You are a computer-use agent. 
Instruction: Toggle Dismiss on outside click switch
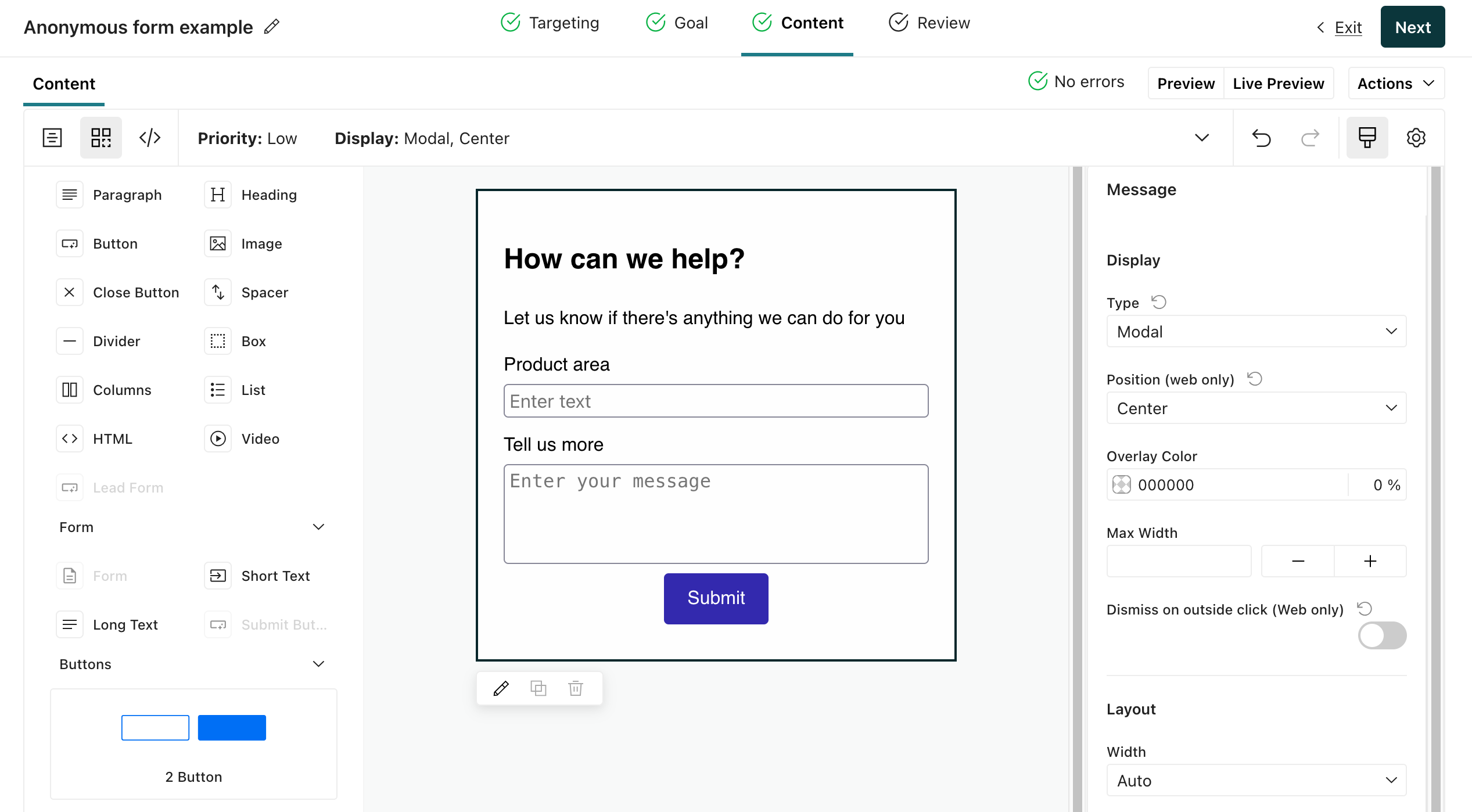pyautogui.click(x=1382, y=635)
